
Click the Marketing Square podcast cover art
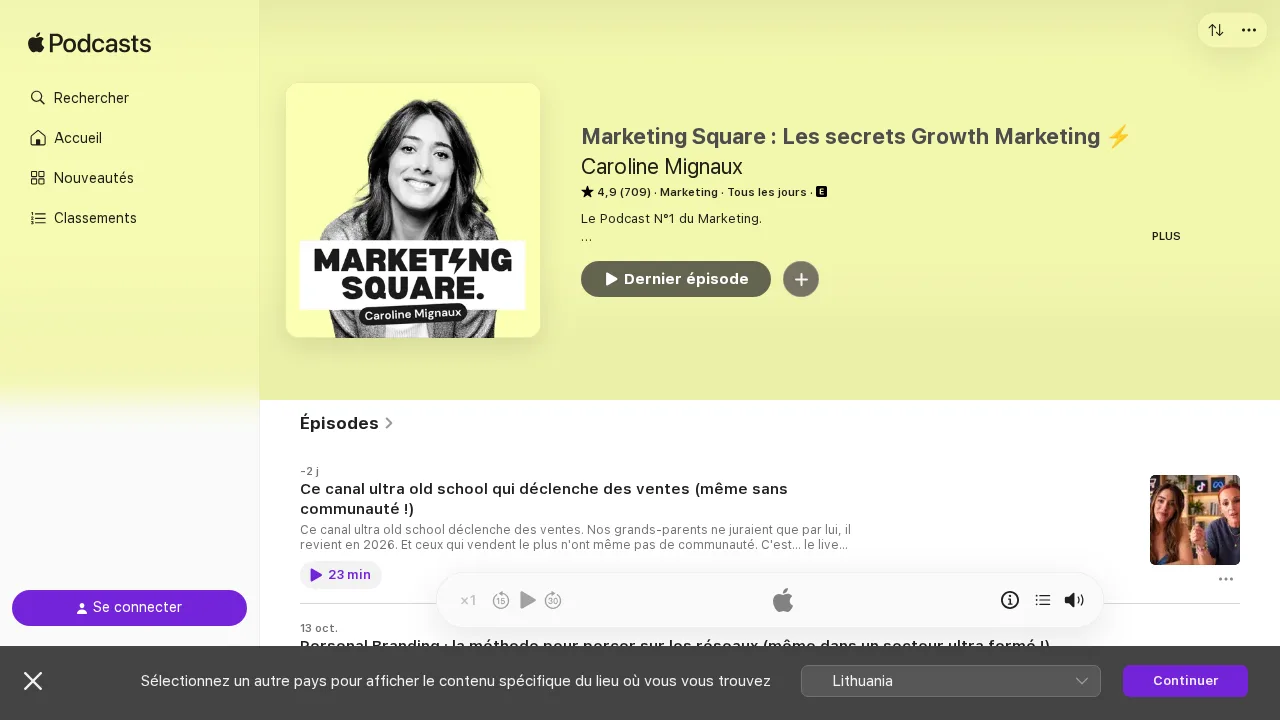tap(413, 210)
